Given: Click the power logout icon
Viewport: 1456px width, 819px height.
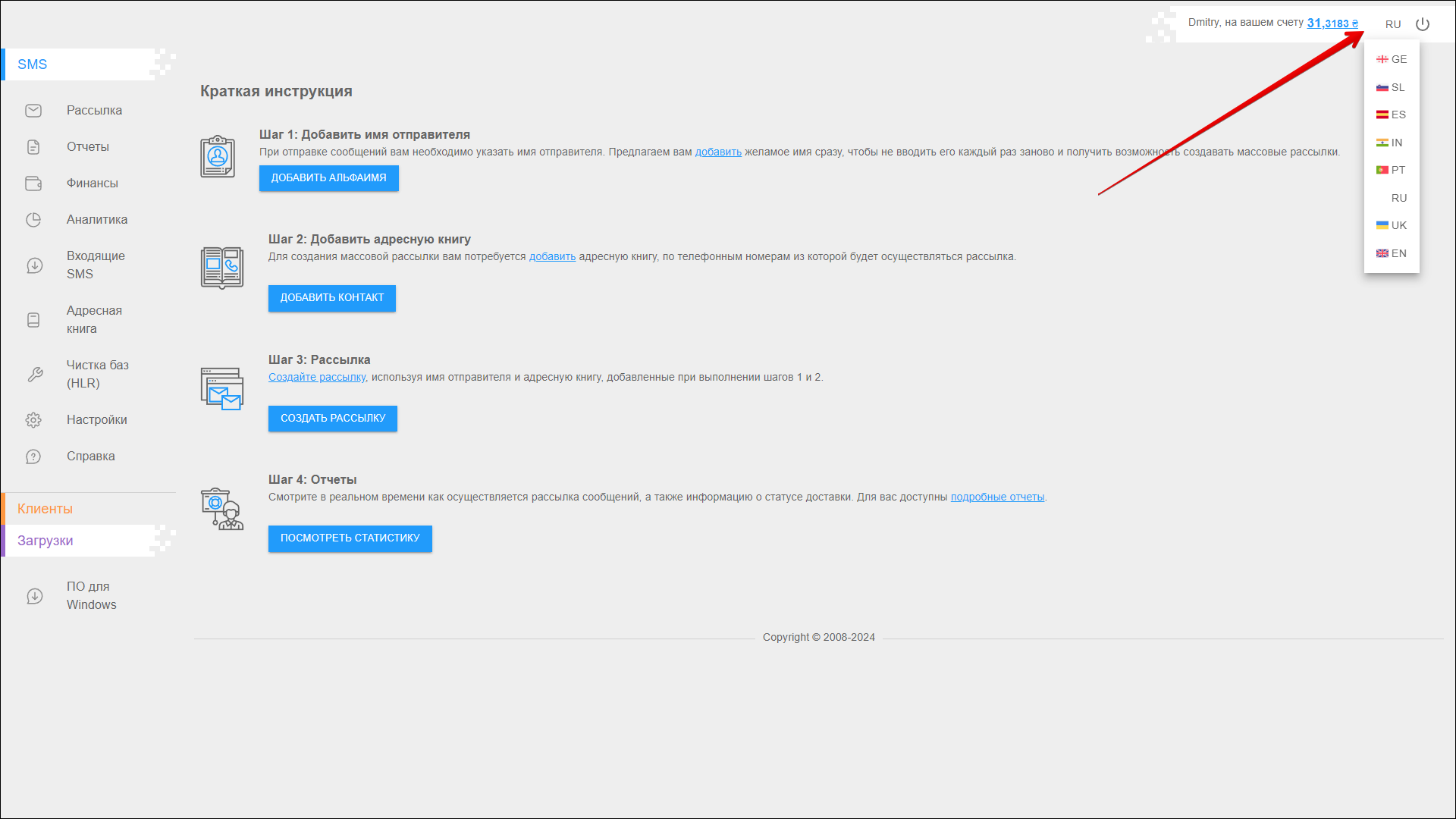Looking at the screenshot, I should [1423, 24].
